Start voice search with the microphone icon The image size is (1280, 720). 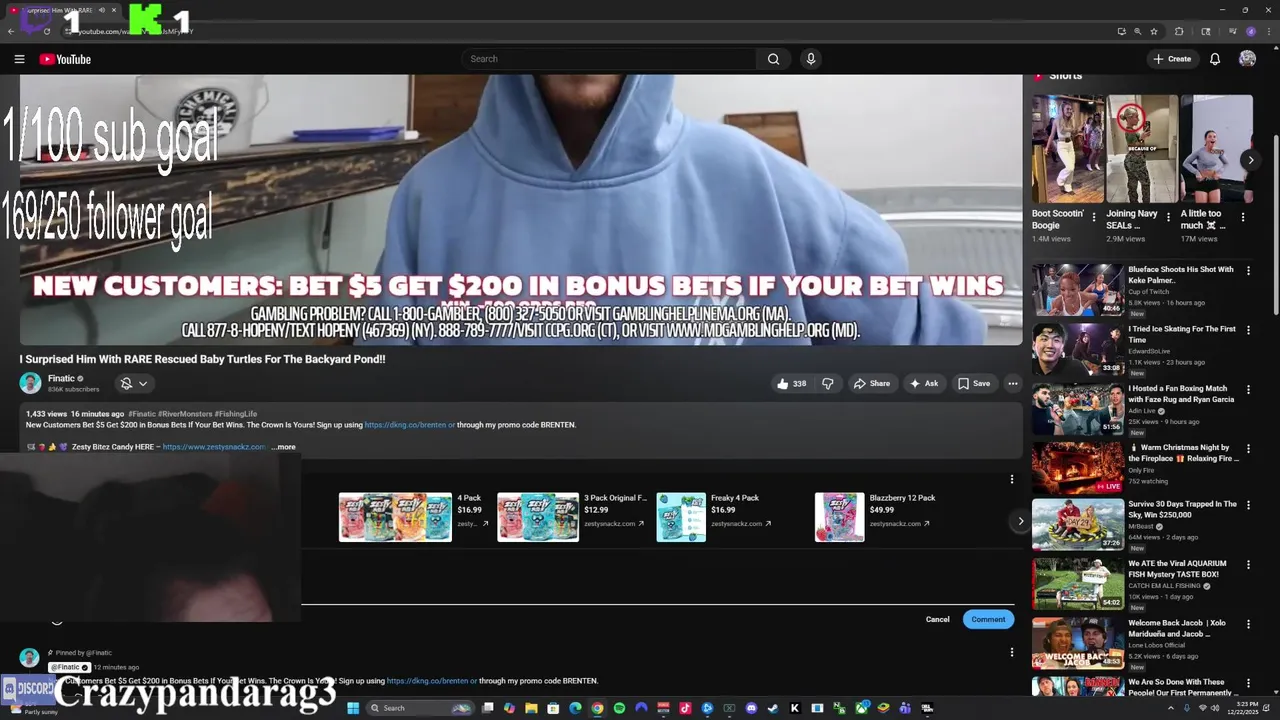tap(811, 59)
